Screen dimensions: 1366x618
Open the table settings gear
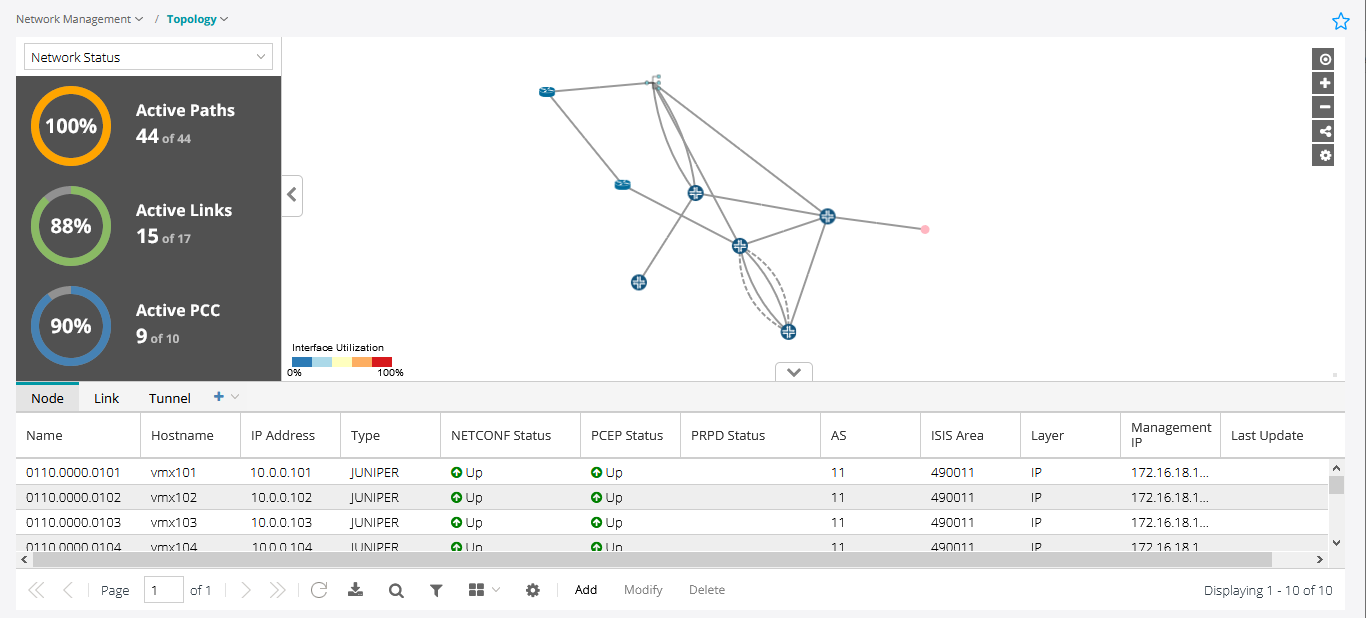click(532, 590)
